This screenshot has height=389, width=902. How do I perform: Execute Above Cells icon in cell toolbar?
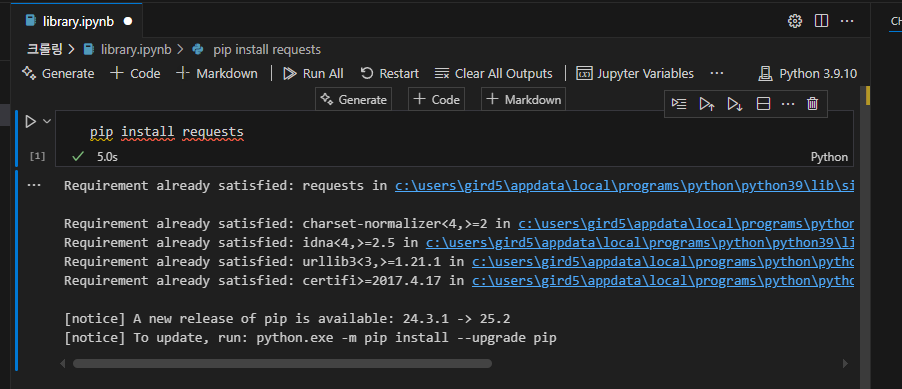[707, 104]
